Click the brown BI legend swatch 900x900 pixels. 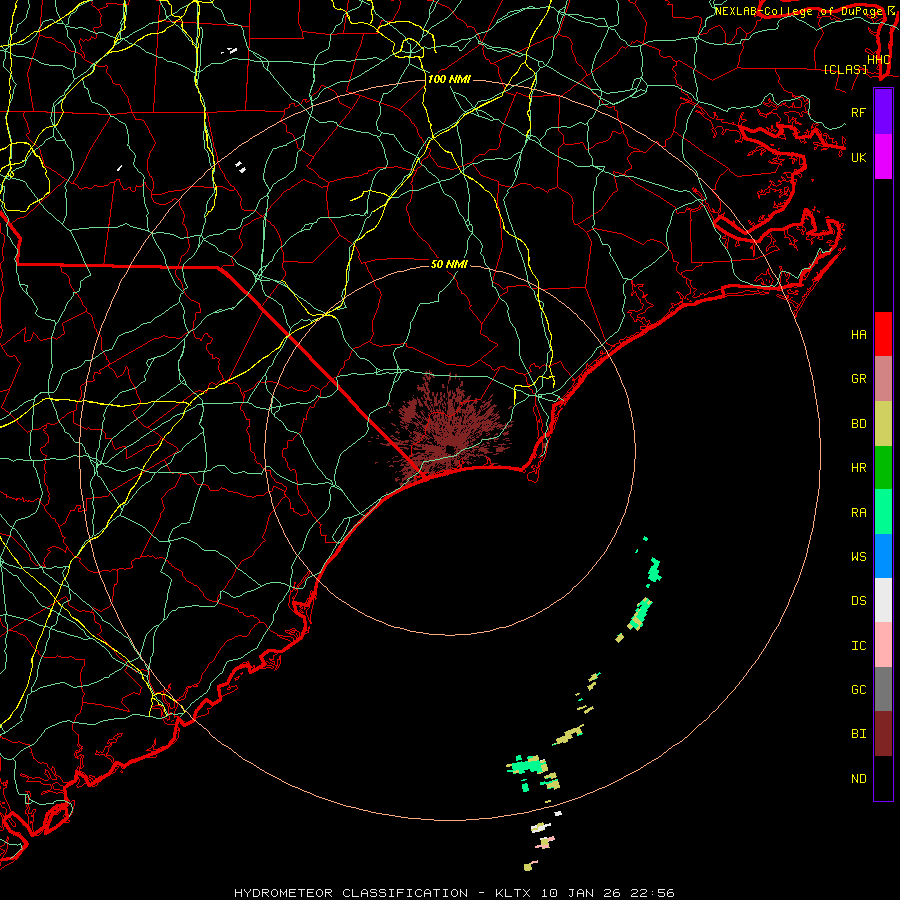pos(883,734)
